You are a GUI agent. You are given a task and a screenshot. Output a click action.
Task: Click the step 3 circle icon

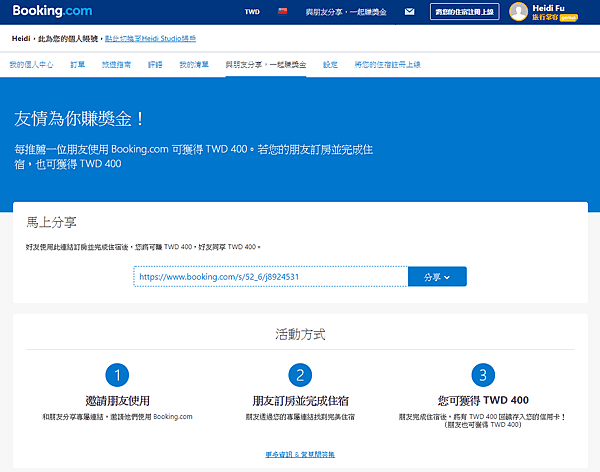pyautogui.click(x=483, y=375)
